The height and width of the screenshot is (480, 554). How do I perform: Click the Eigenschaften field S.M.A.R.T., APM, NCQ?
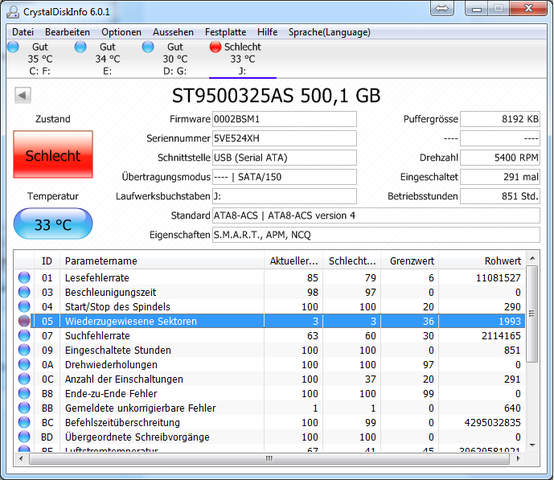click(x=376, y=235)
